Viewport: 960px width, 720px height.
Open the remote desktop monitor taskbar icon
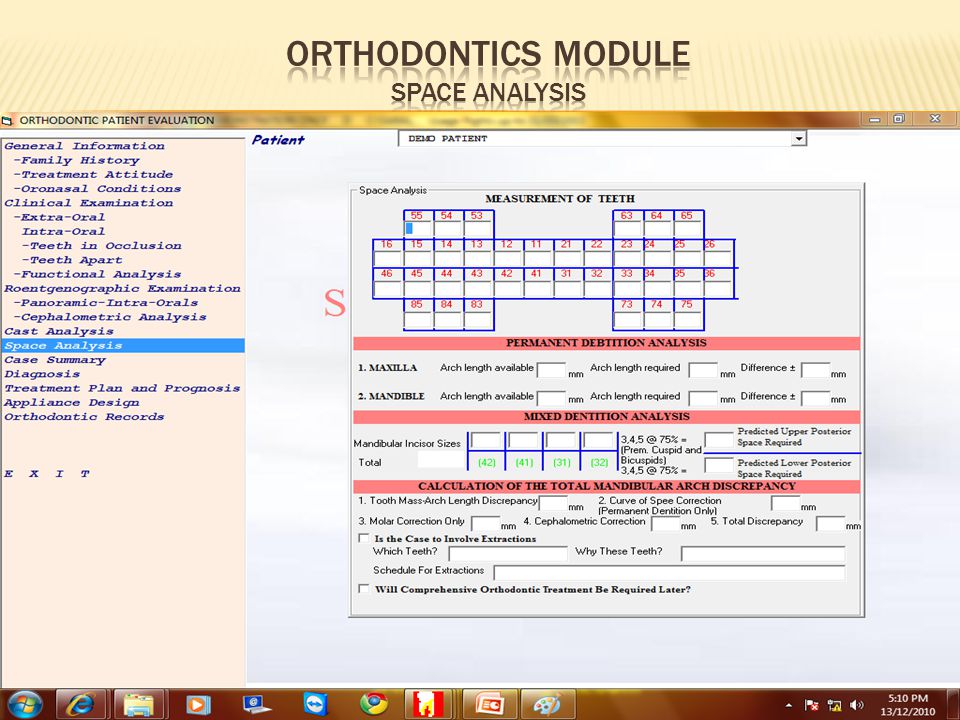(257, 704)
